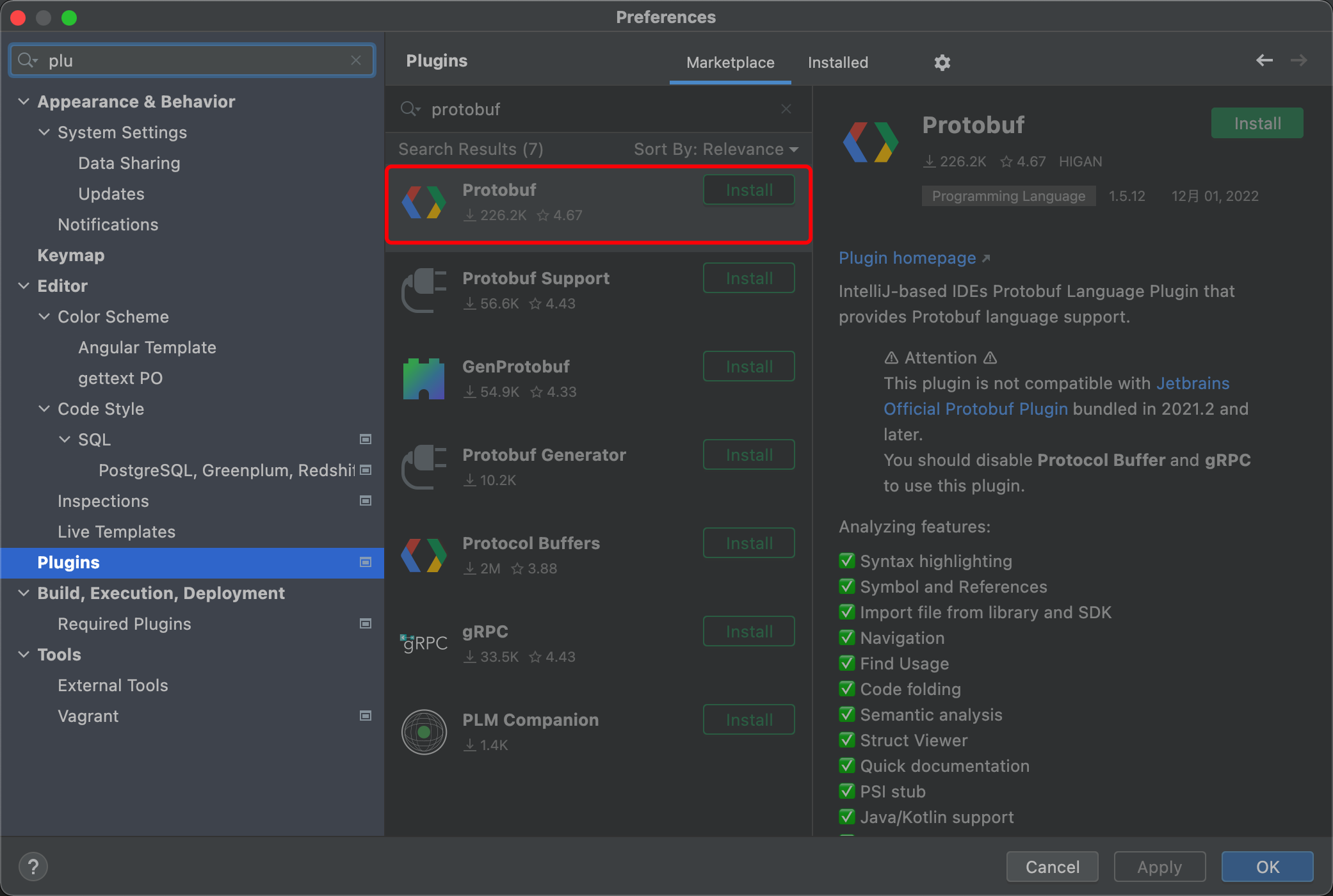The width and height of the screenshot is (1333, 896).
Task: Click the HIGAN vendor name
Action: pyautogui.click(x=1080, y=162)
